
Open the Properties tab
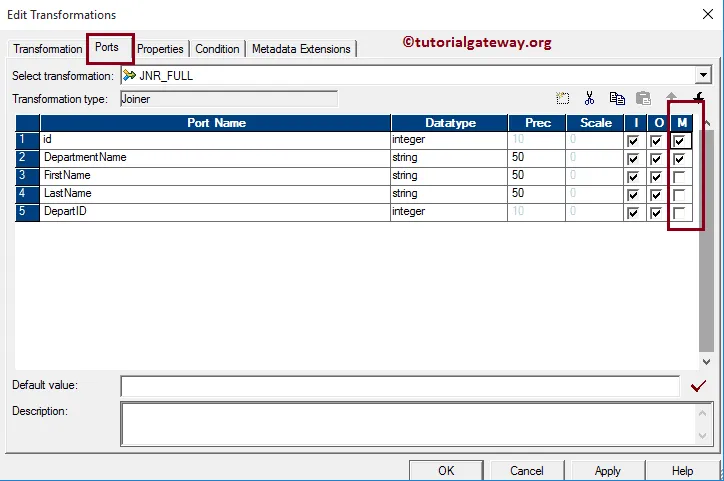click(x=160, y=49)
